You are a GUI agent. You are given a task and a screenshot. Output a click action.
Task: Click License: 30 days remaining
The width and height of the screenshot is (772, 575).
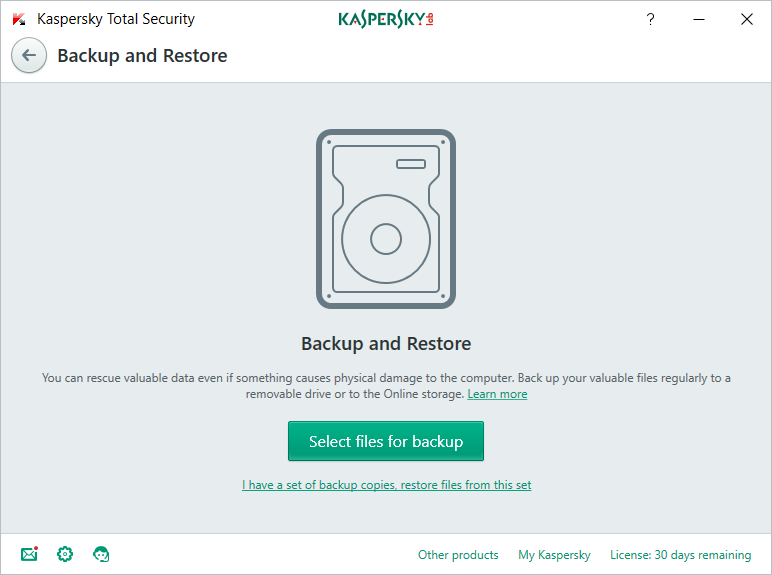pyautogui.click(x=680, y=555)
